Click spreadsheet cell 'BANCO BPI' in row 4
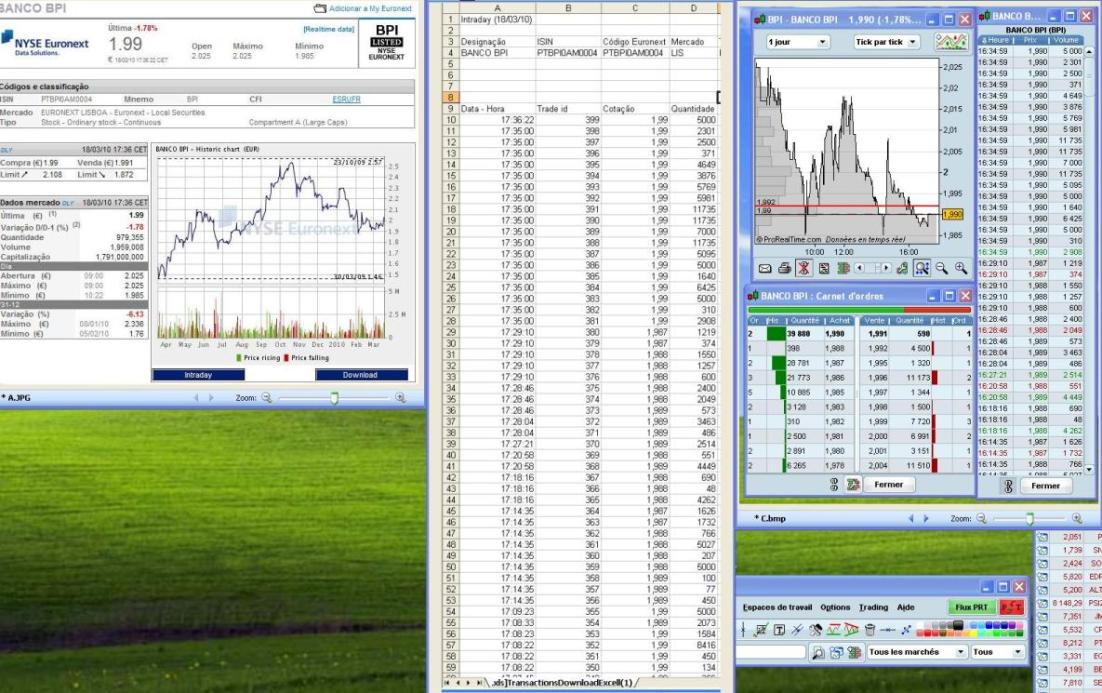 498,53
